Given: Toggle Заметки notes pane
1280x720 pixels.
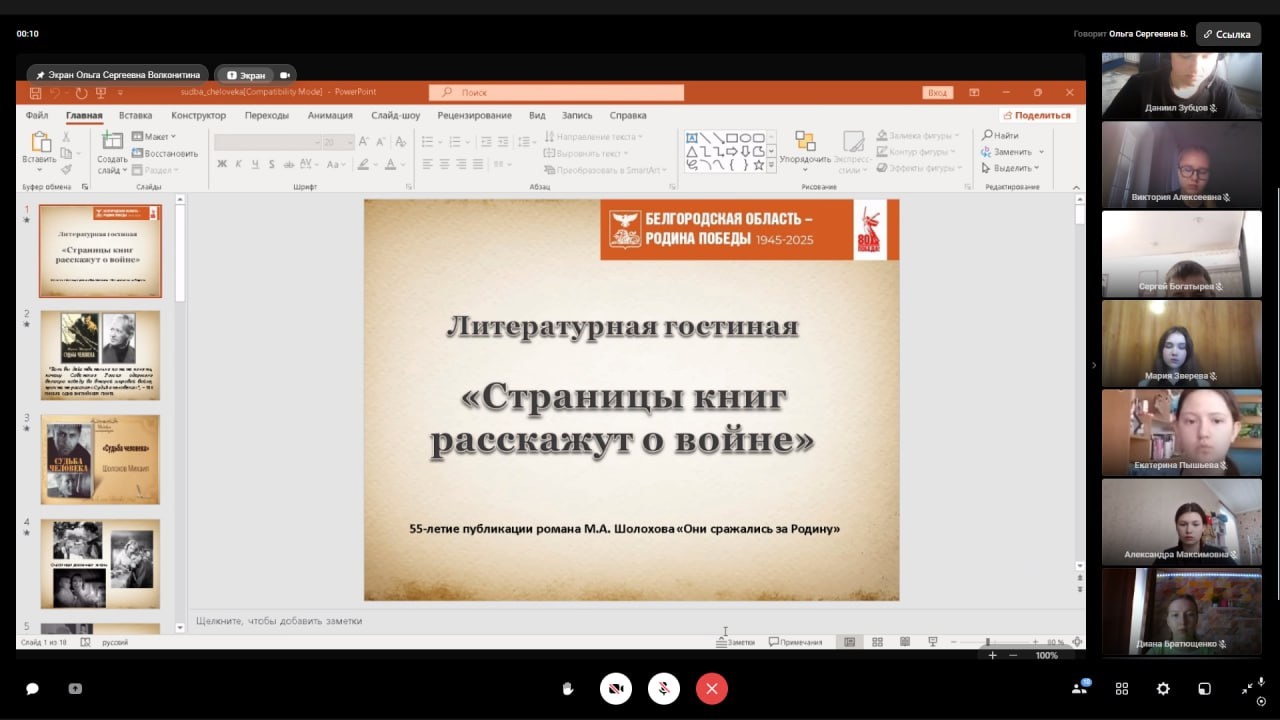Looking at the screenshot, I should tap(736, 642).
